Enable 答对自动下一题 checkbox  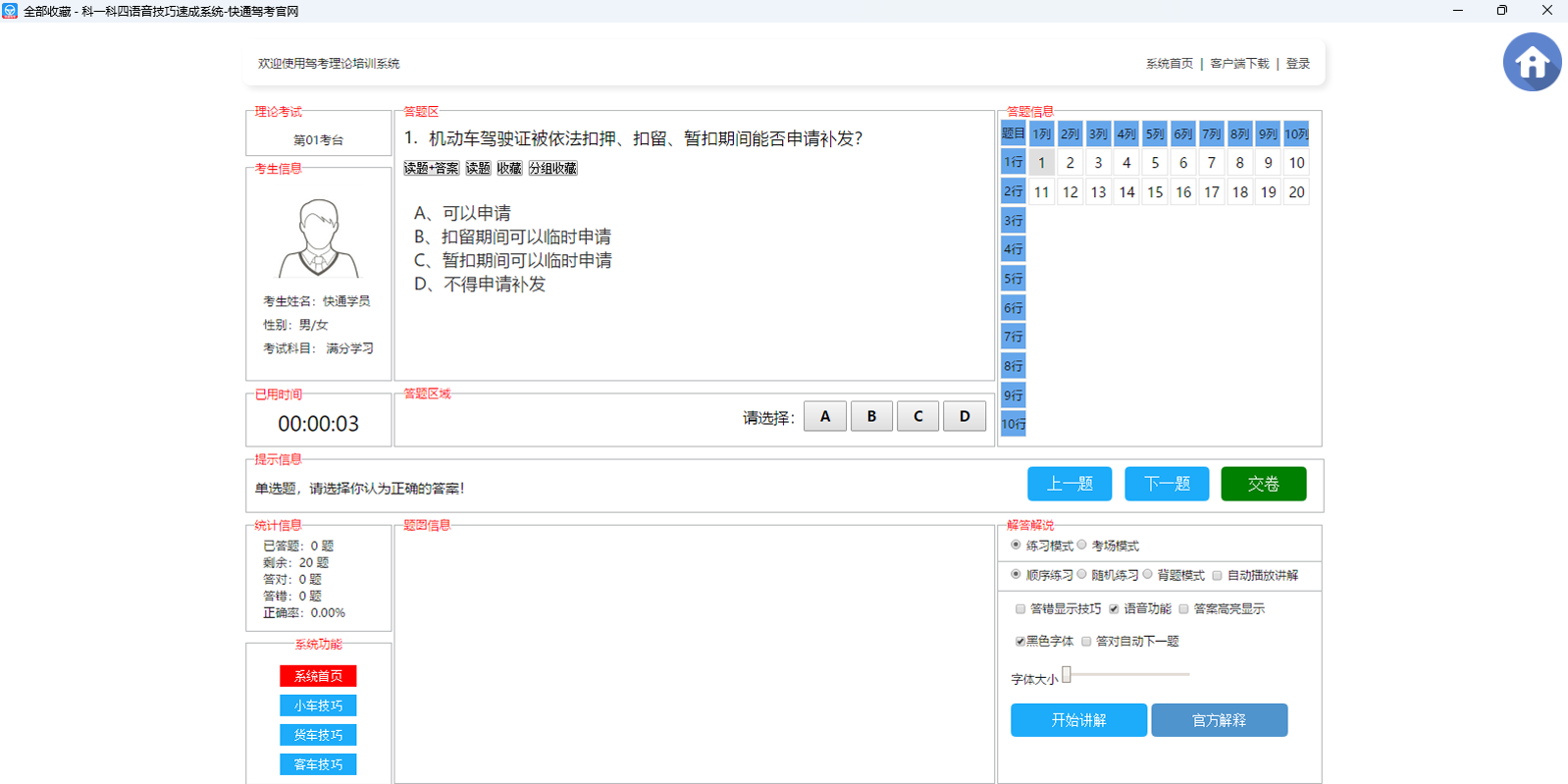pyautogui.click(x=1086, y=642)
